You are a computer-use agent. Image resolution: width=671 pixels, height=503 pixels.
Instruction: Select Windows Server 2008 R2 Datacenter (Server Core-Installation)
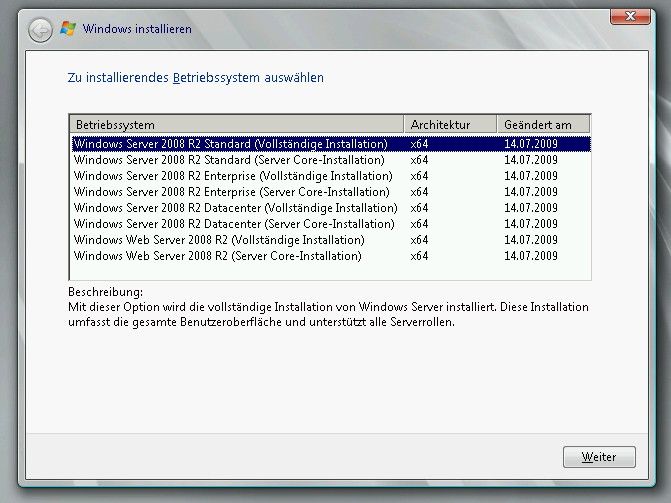331,224
